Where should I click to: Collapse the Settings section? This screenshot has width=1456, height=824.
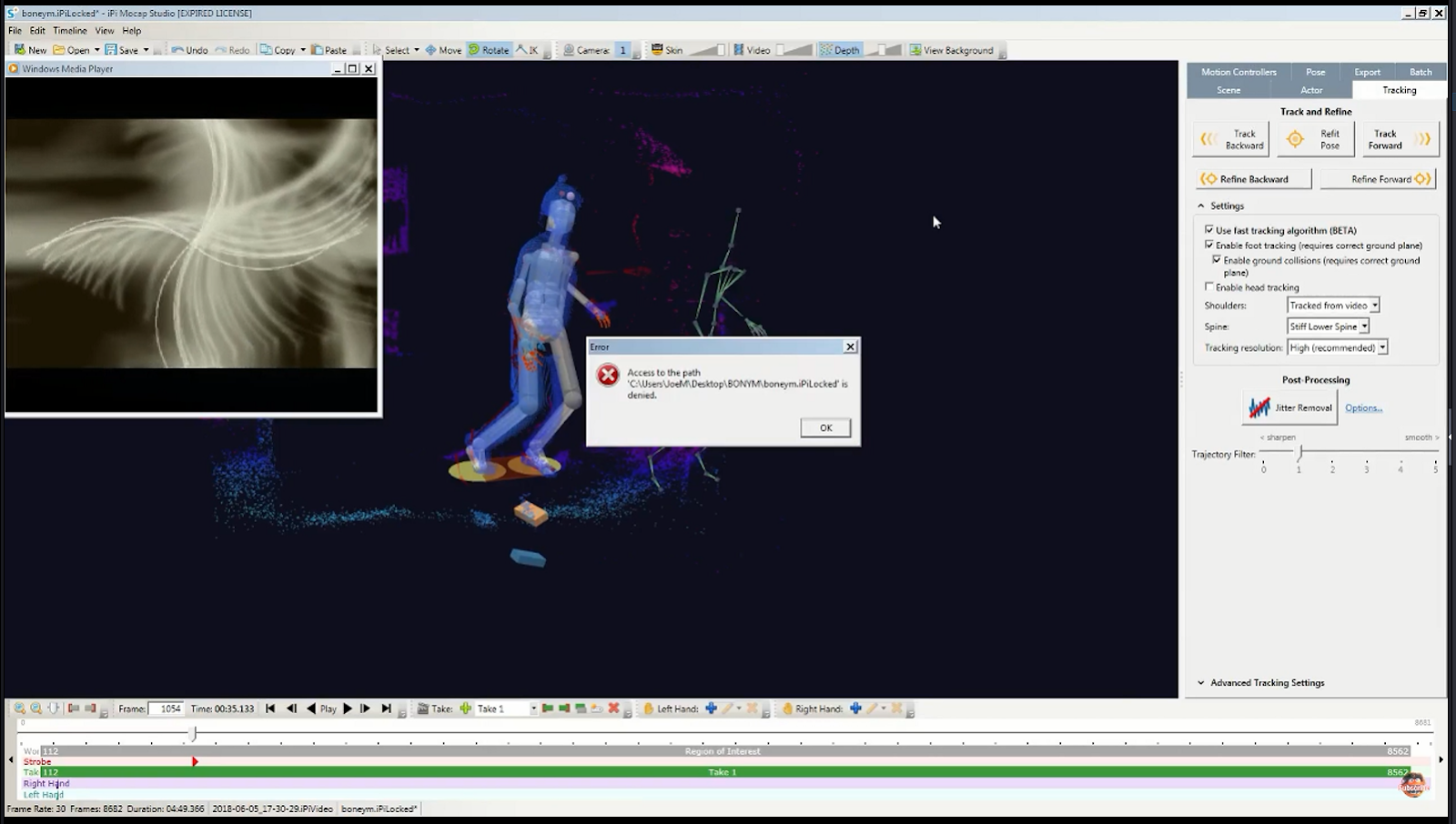pos(1201,206)
